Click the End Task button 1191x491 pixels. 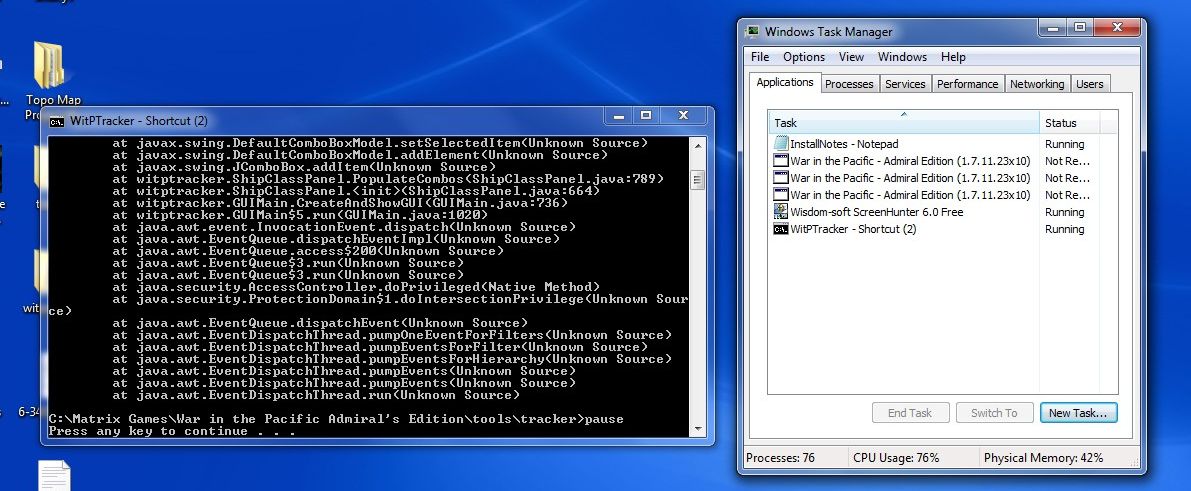pyautogui.click(x=910, y=413)
